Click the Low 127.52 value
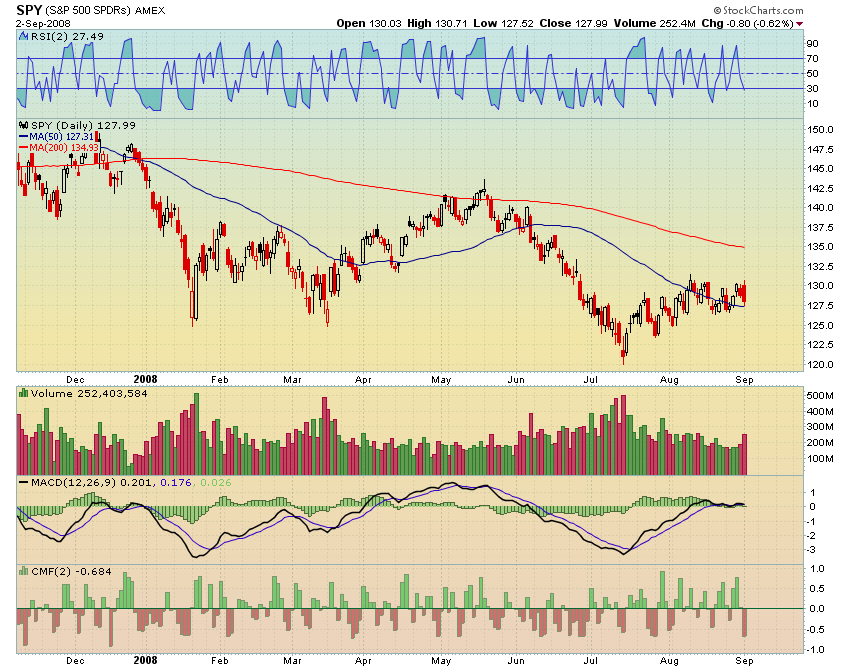This screenshot has height=668, width=850. point(504,23)
